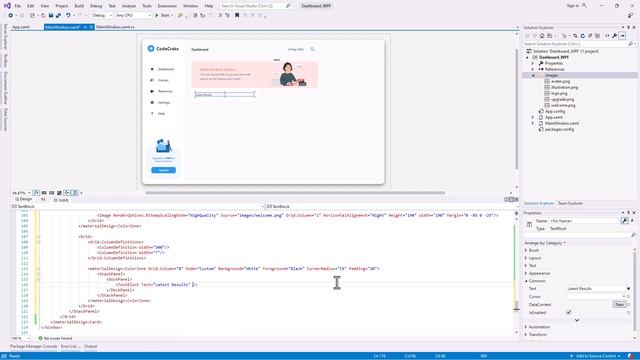Click the code editor vertical scrollbar
640x360 pixels.
click(516, 307)
